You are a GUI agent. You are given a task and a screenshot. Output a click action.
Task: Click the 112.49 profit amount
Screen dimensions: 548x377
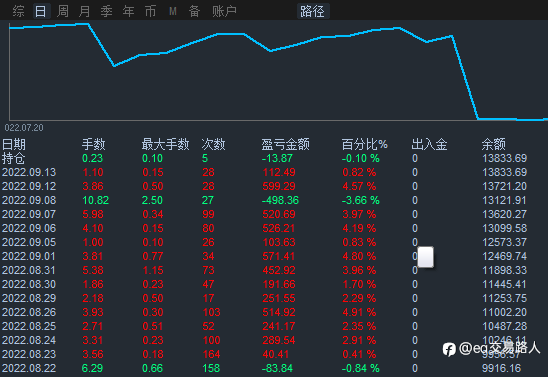coord(279,172)
